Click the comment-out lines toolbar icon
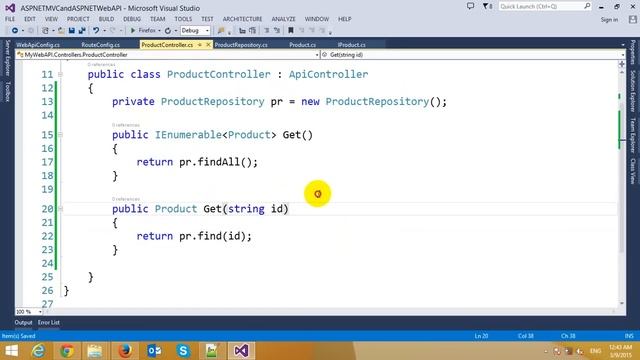640x360 pixels. (267, 31)
